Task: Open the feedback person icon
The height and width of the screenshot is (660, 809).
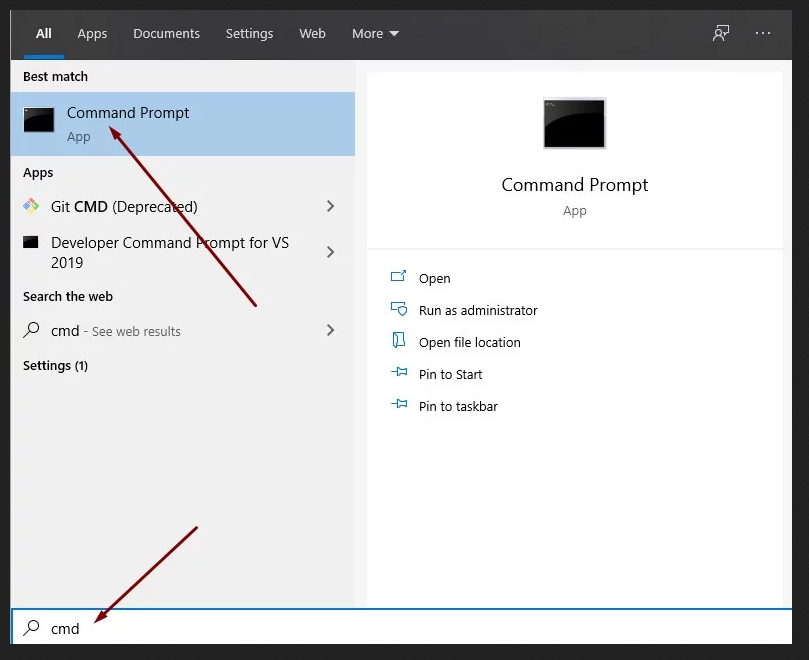Action: 720,34
